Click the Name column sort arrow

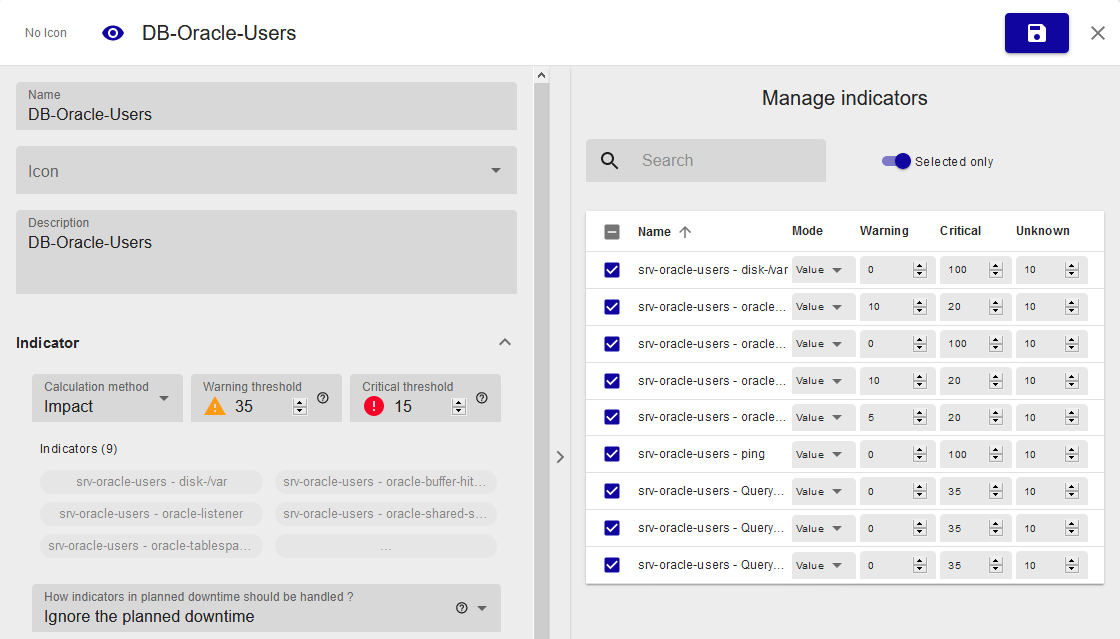(x=685, y=232)
